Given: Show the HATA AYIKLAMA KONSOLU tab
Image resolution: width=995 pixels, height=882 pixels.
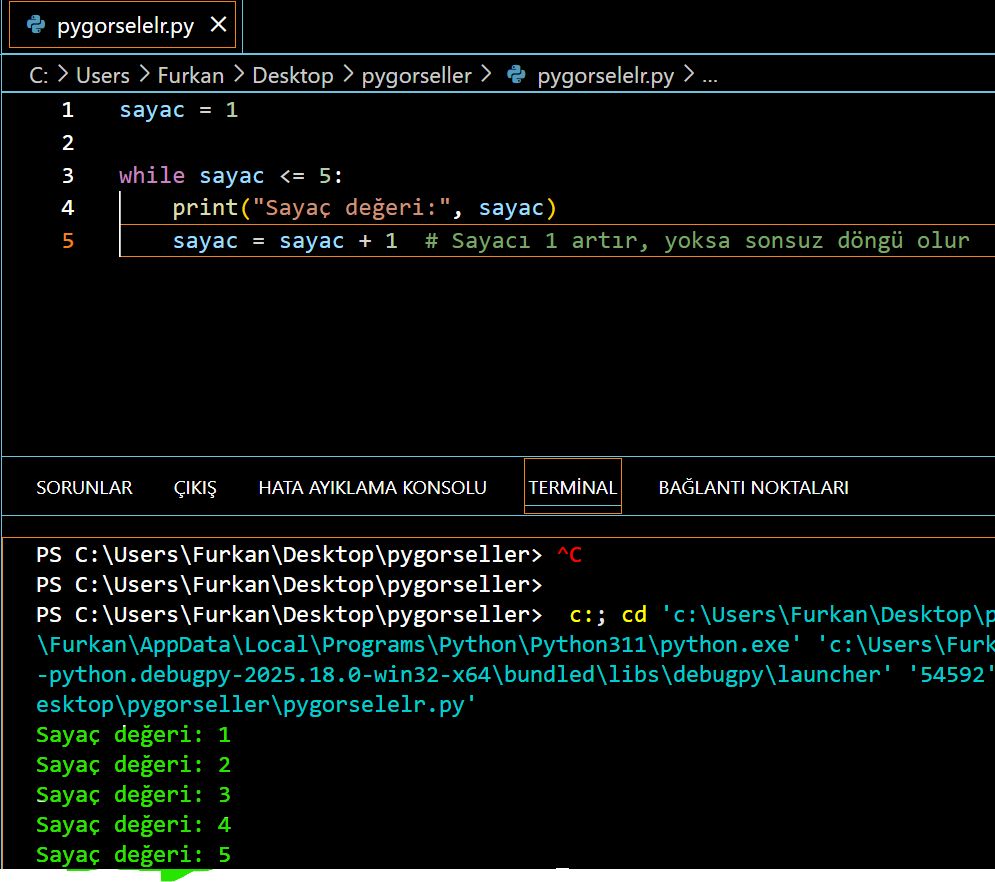Looking at the screenshot, I should 372,488.
